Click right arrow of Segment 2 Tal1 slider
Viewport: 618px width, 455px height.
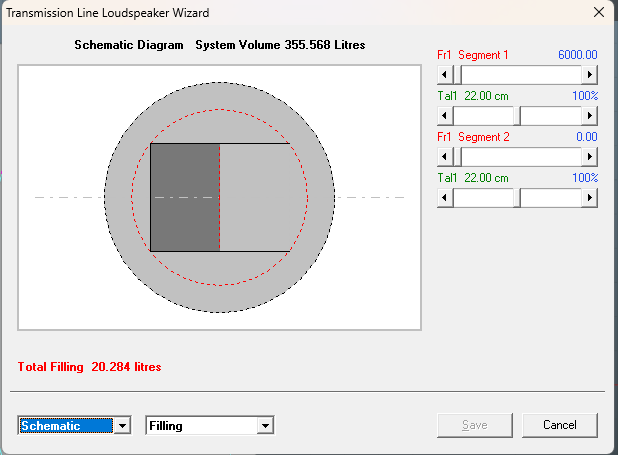589,198
